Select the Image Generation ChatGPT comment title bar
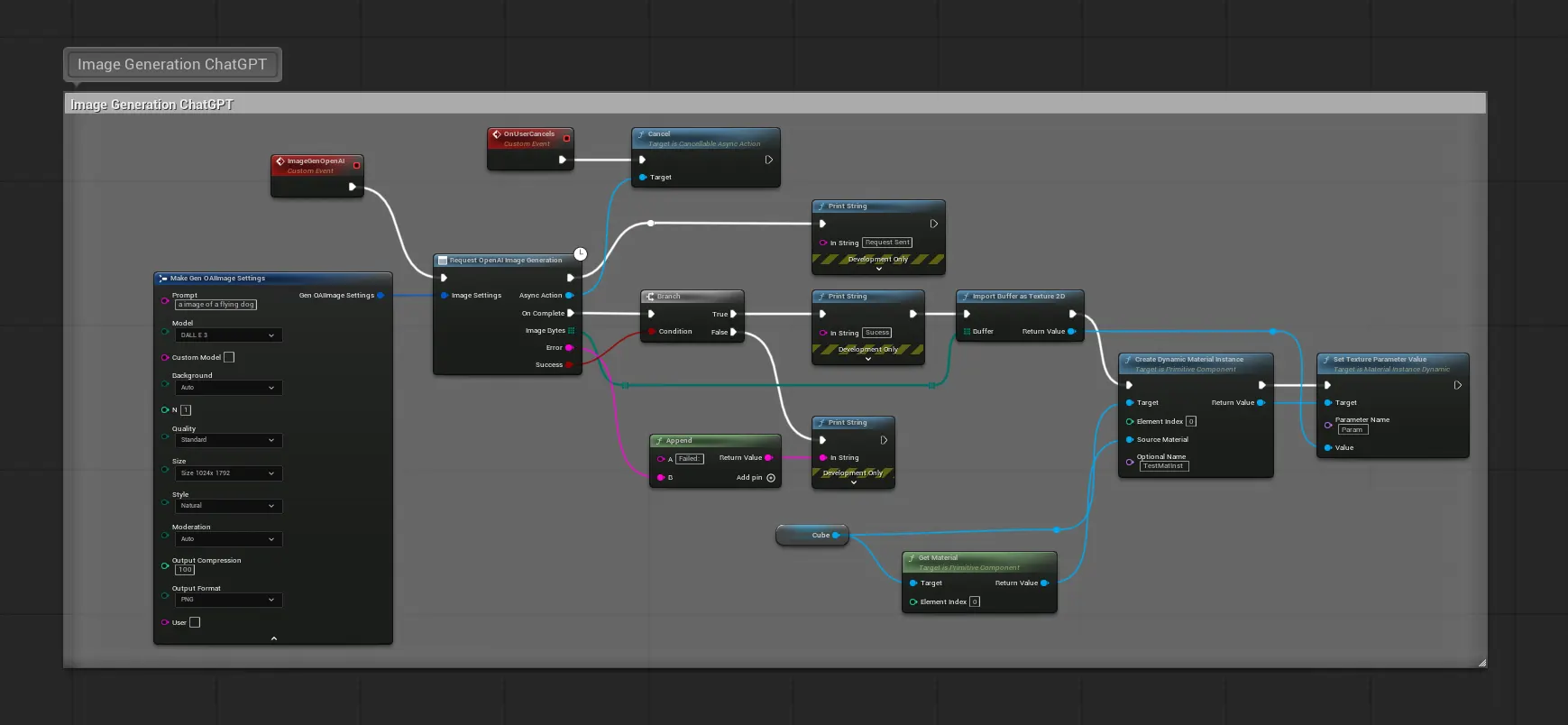Screen dimensions: 1568x725 (x=775, y=104)
